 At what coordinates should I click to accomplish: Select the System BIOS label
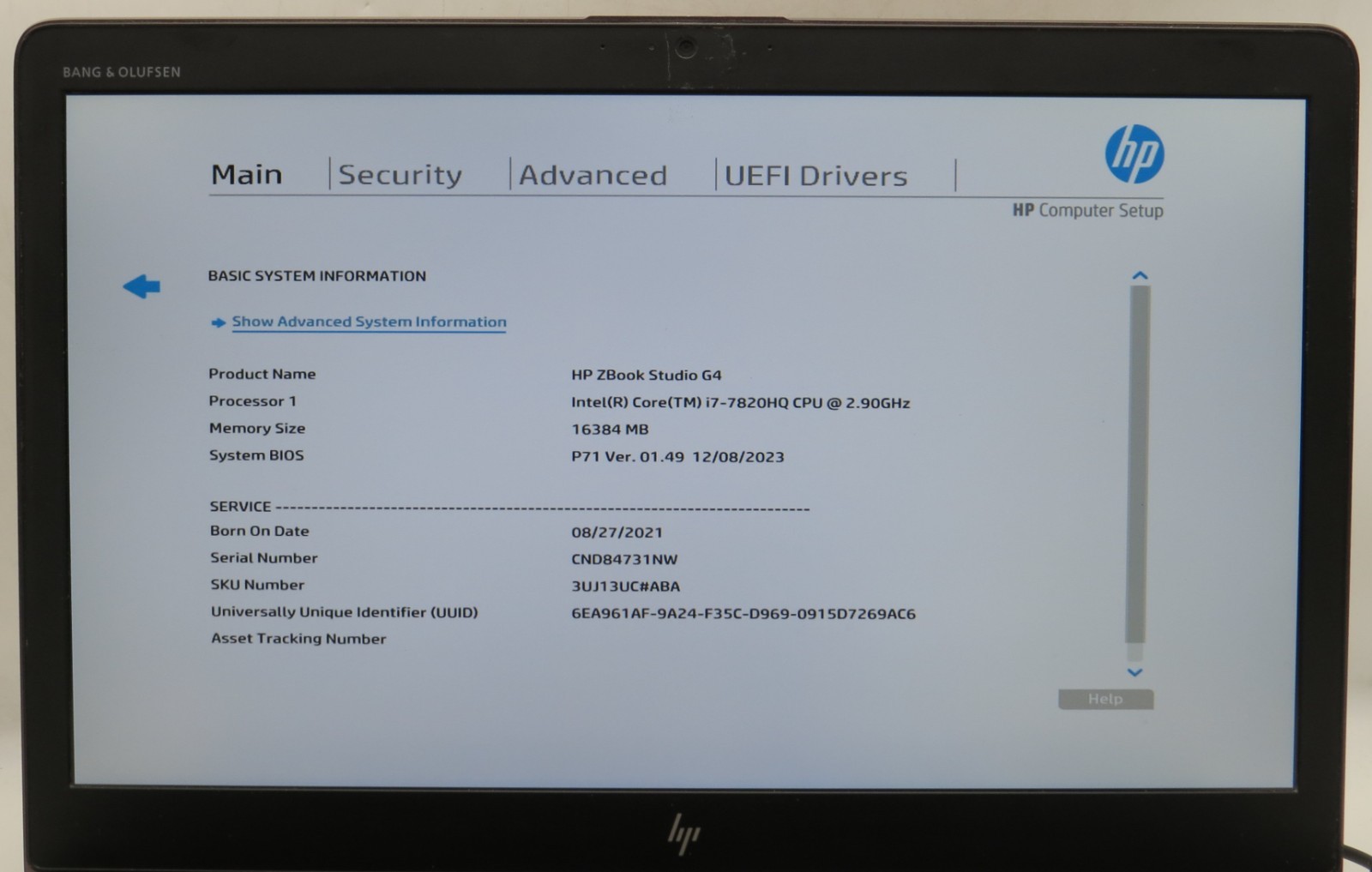pyautogui.click(x=256, y=455)
